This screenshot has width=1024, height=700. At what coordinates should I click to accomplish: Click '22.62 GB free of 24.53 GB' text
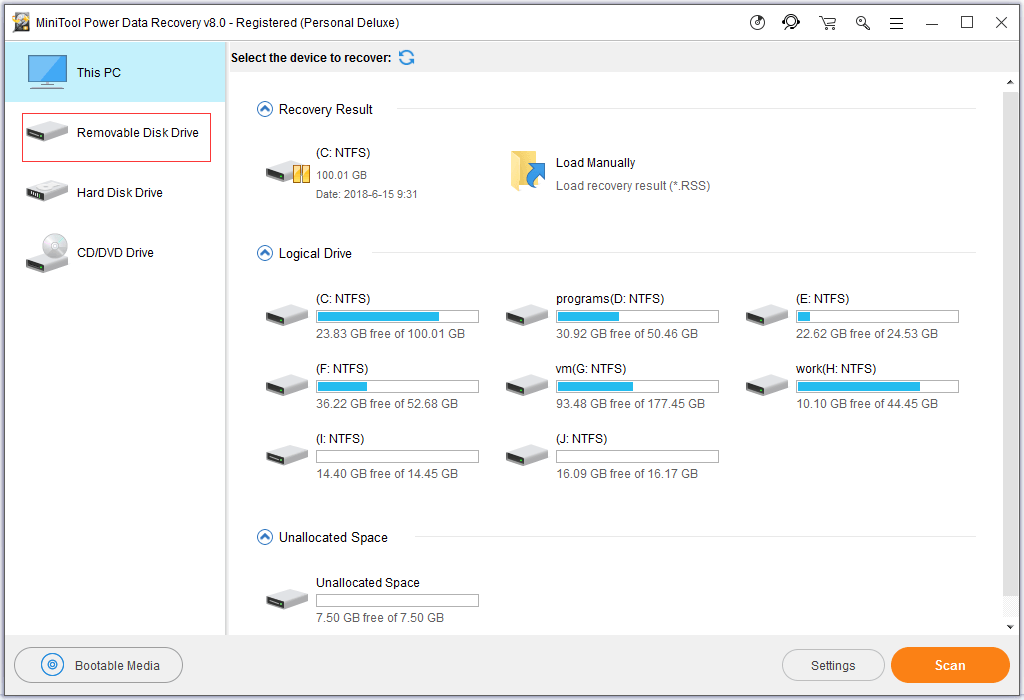tap(867, 334)
